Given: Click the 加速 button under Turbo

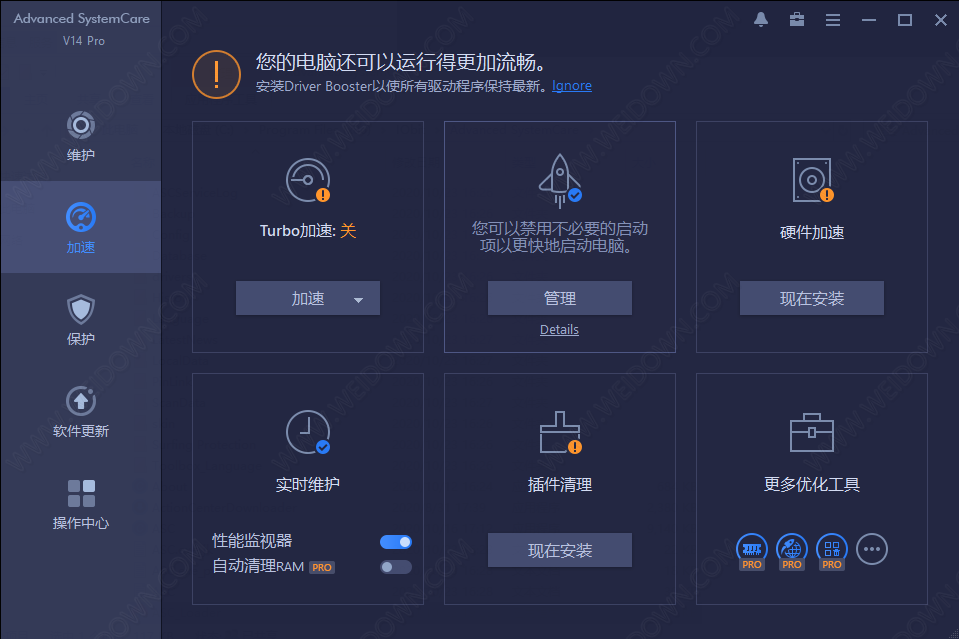Looking at the screenshot, I should pos(308,298).
